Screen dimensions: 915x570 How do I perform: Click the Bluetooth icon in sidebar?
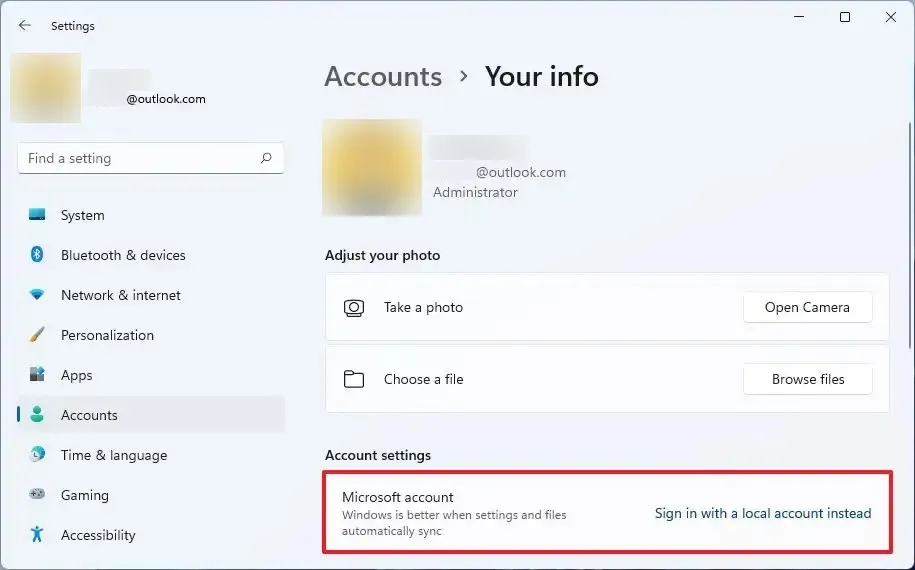tap(37, 254)
